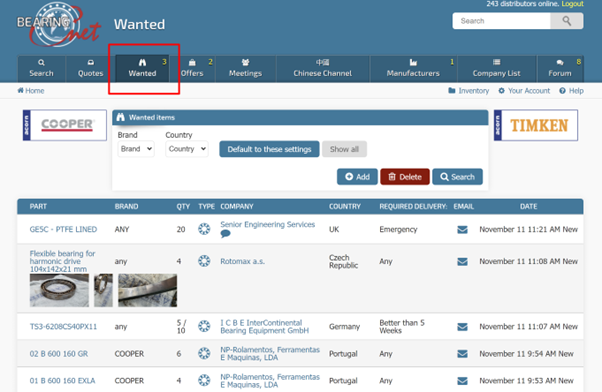This screenshot has height=392, width=602.
Task: Click the Cooper advertisement banner
Action: pos(65,125)
